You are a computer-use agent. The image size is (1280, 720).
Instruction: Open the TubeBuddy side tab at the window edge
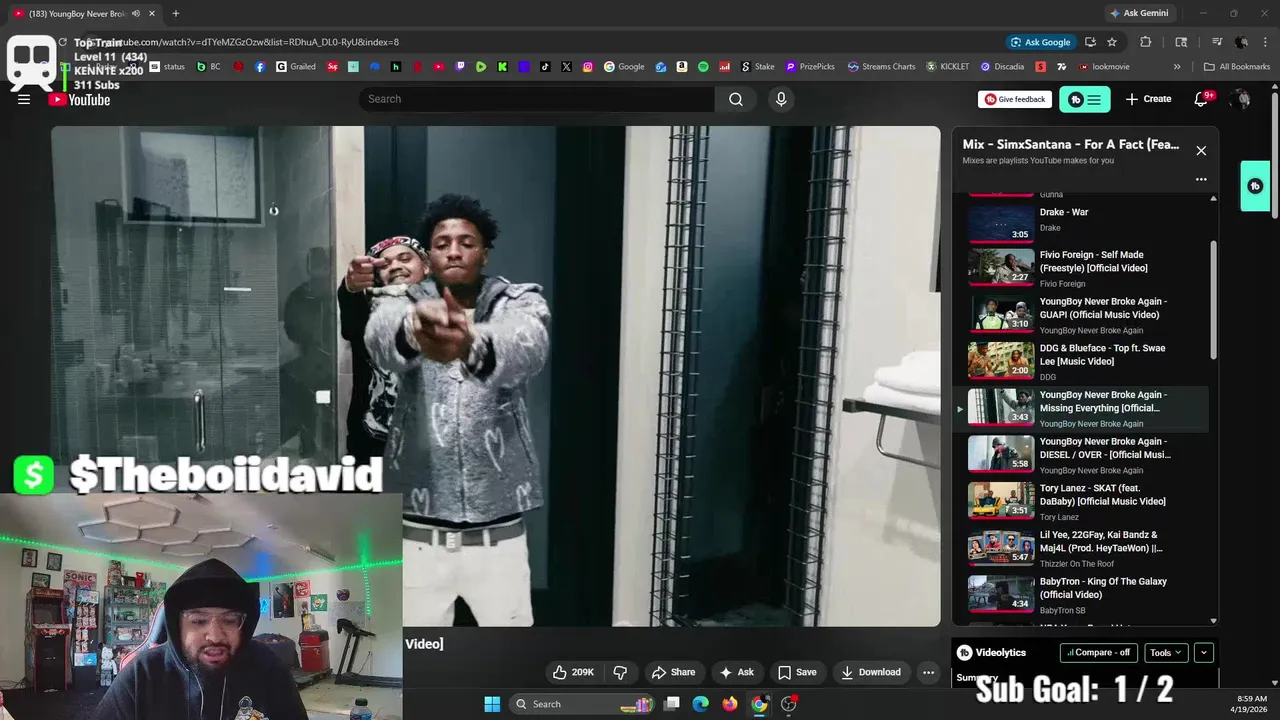pos(1255,186)
